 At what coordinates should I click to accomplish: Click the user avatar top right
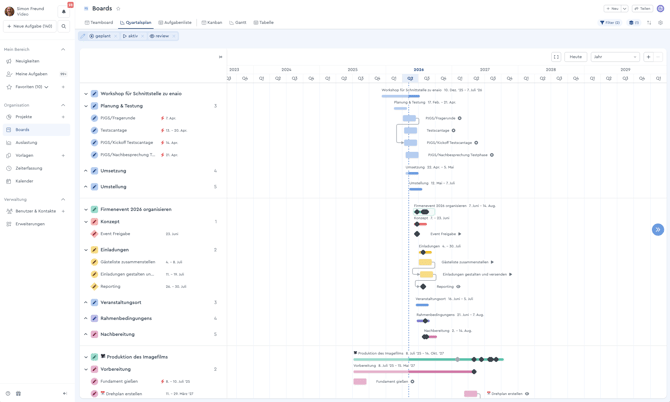660,9
